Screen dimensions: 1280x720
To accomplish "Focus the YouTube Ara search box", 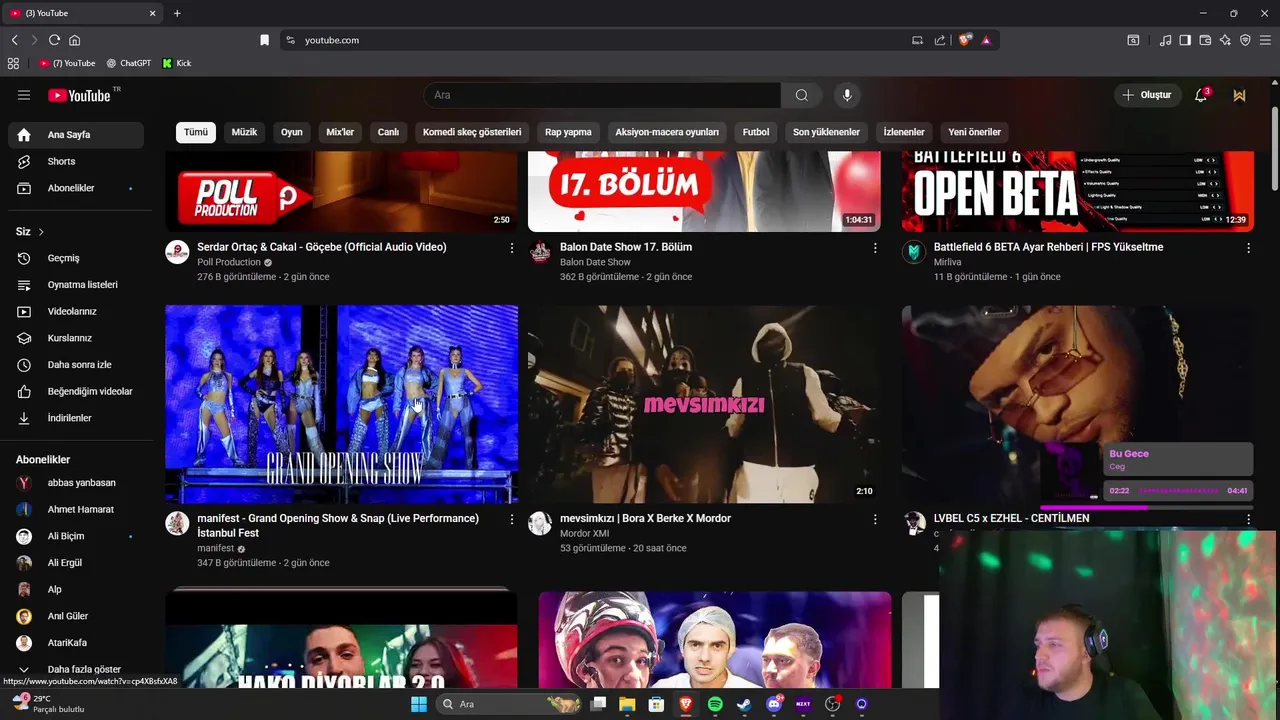I will pos(602,95).
